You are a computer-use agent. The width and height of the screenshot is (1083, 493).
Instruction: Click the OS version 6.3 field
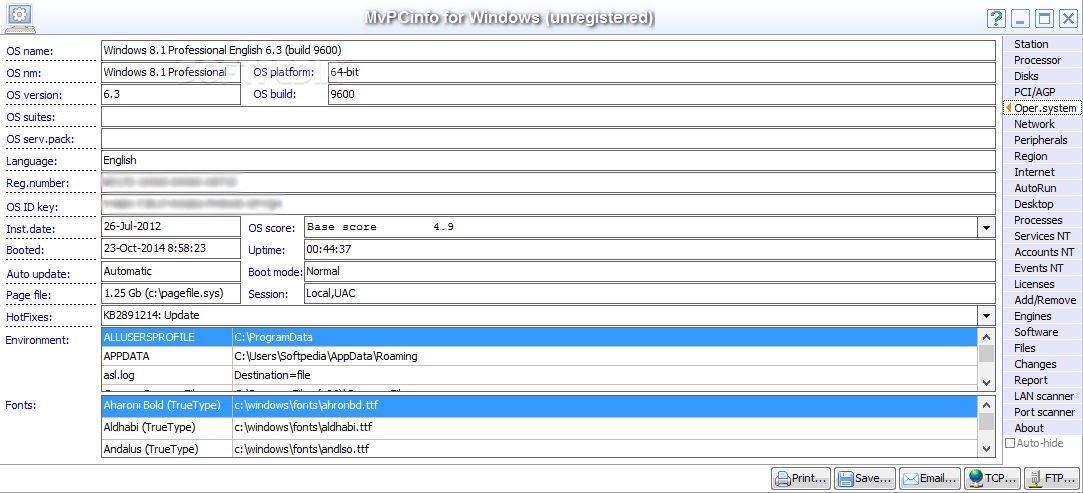171,95
